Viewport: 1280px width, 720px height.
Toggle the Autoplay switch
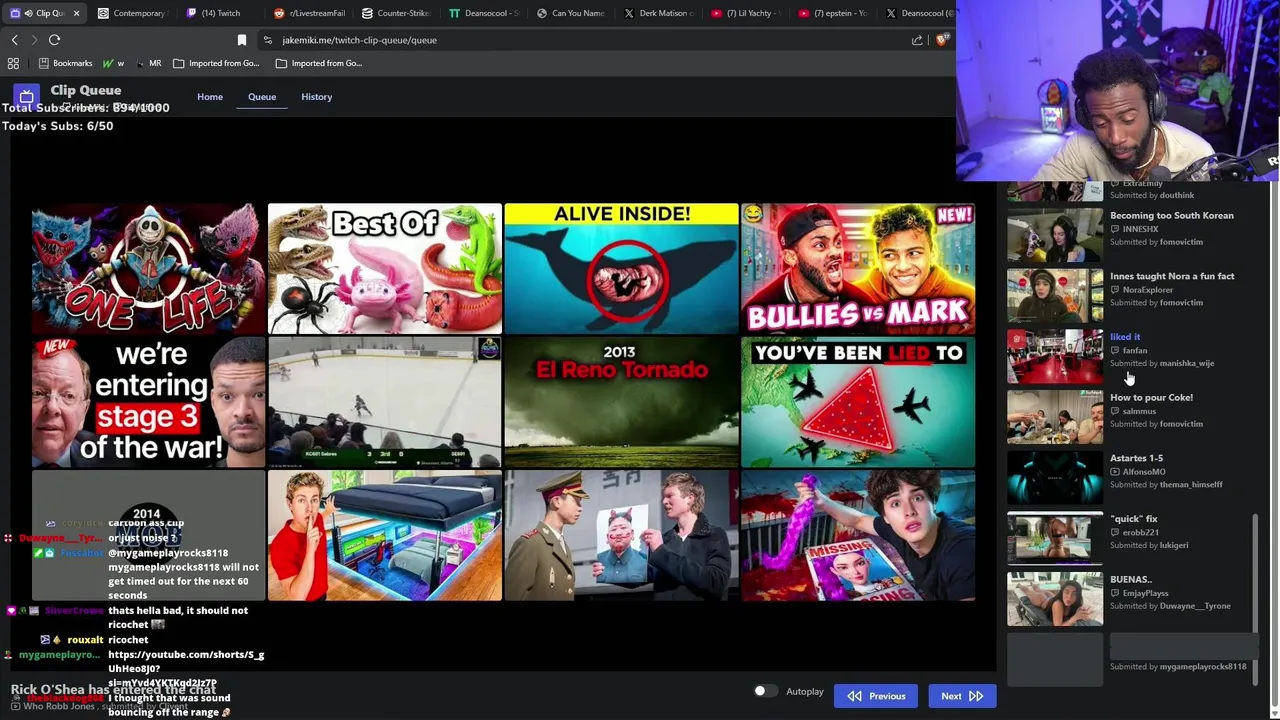(764, 691)
